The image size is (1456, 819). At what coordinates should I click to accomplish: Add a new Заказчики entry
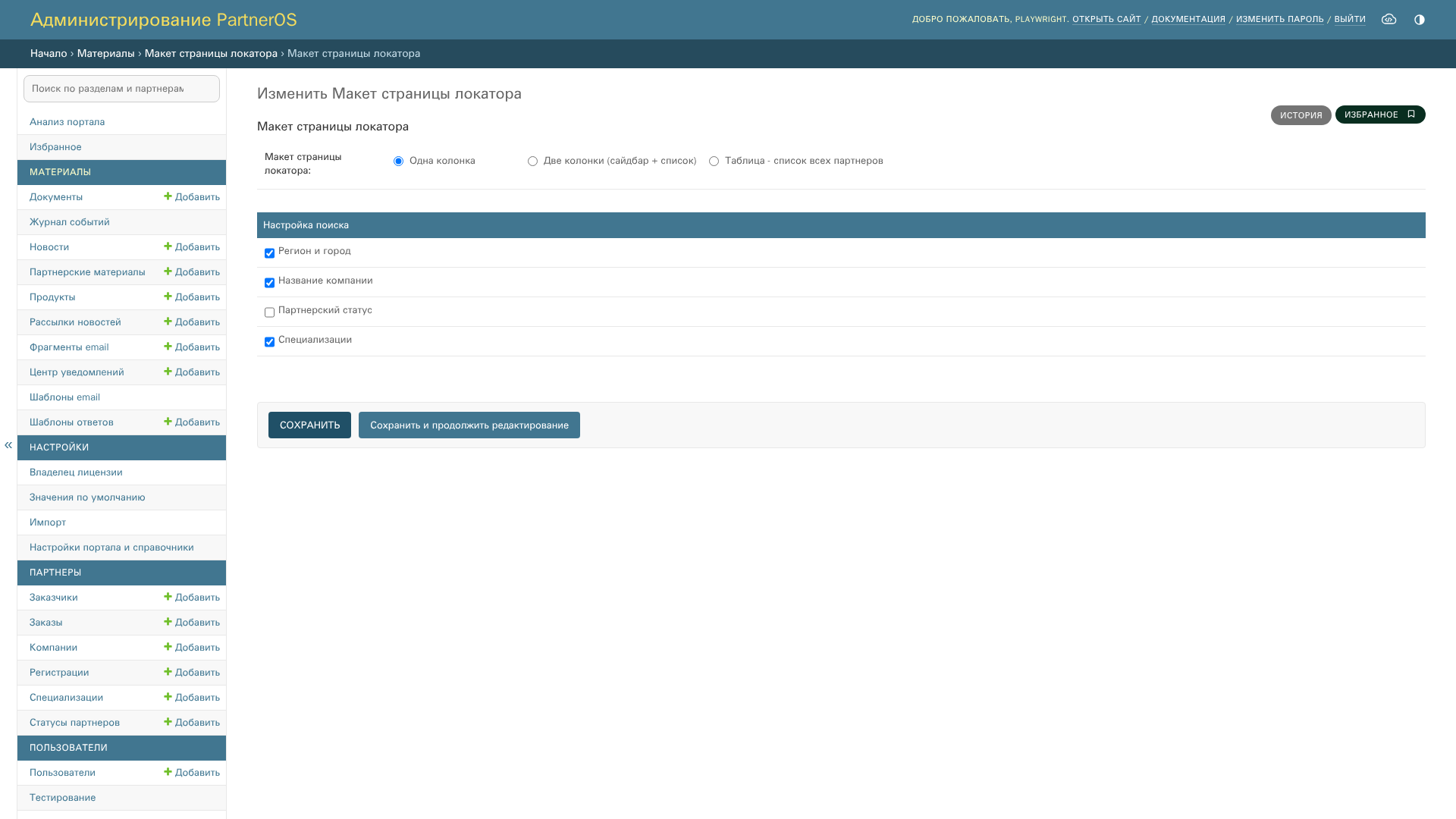pyautogui.click(x=192, y=598)
